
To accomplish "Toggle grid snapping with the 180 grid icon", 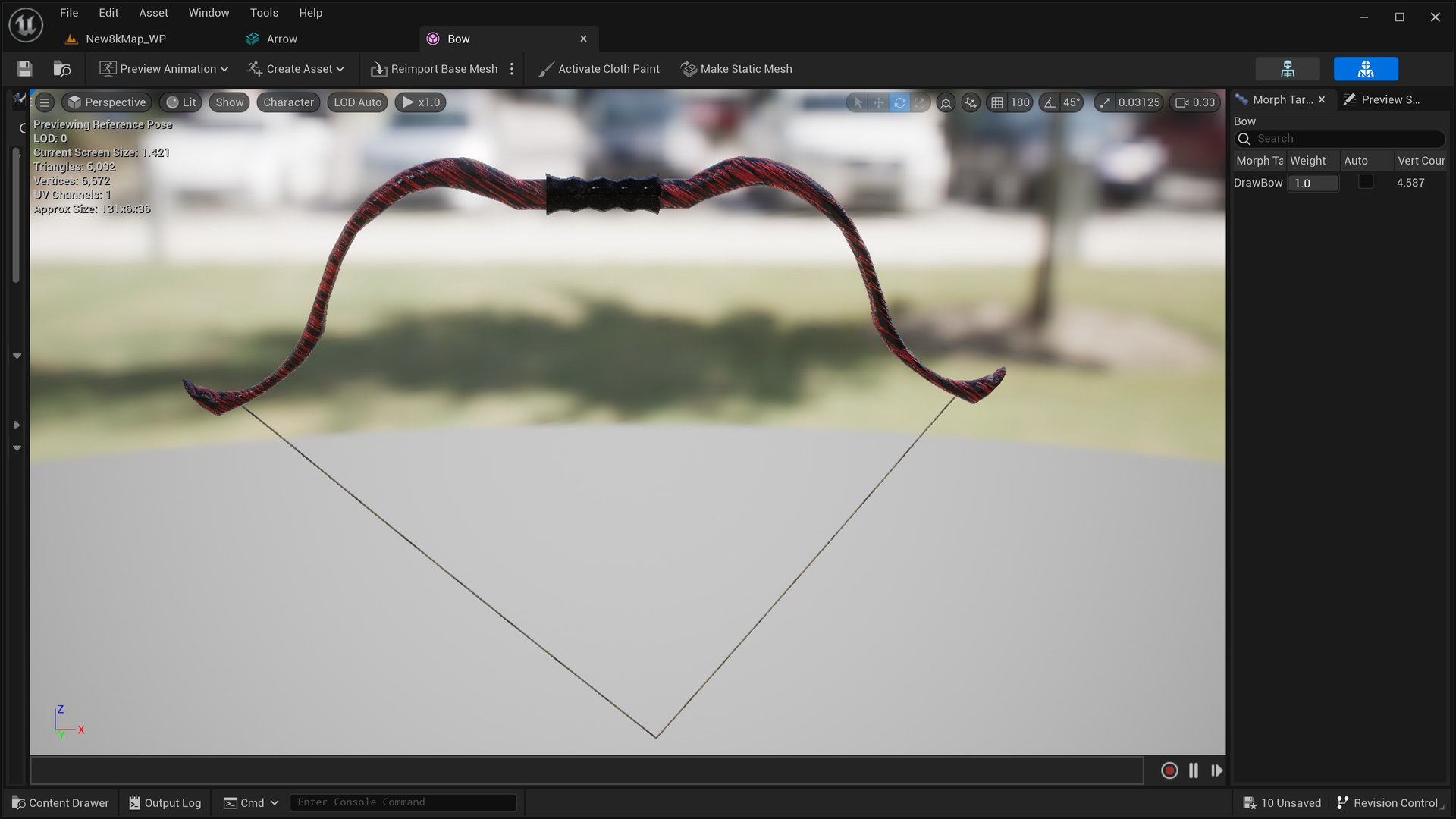I will click(x=997, y=102).
